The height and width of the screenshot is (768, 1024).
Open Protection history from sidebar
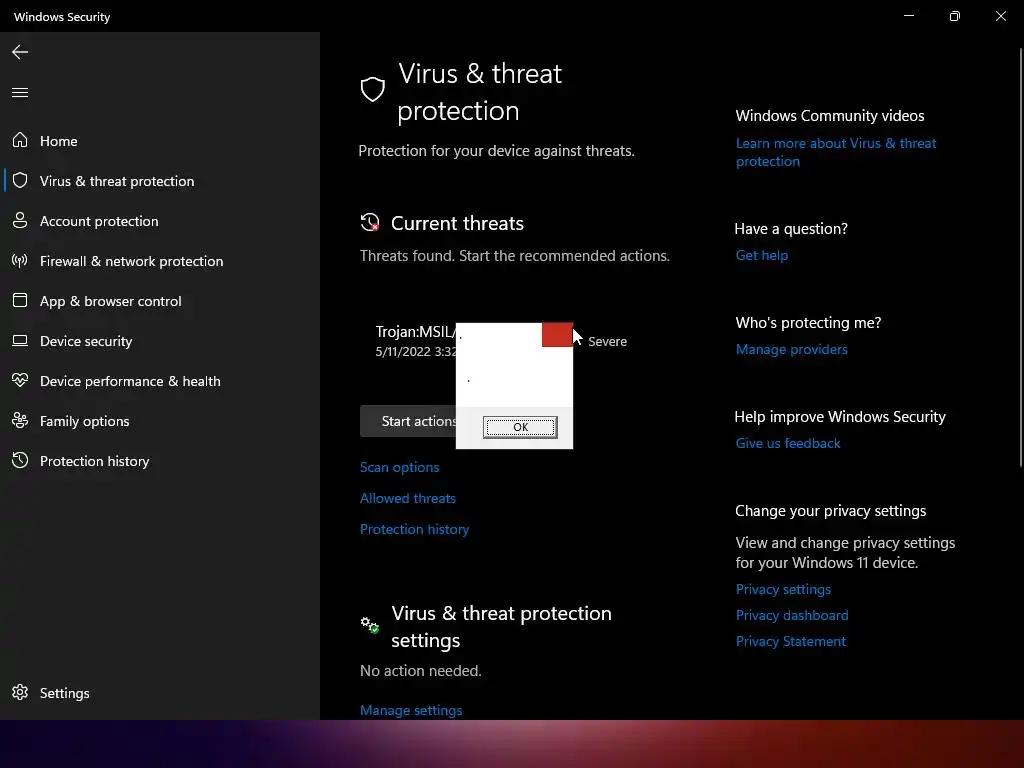(94, 461)
